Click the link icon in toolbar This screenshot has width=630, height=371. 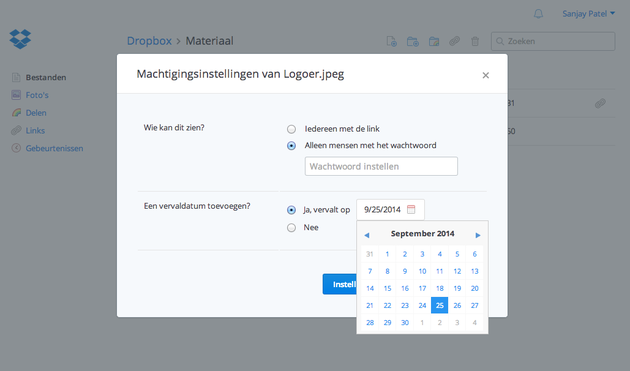click(454, 41)
